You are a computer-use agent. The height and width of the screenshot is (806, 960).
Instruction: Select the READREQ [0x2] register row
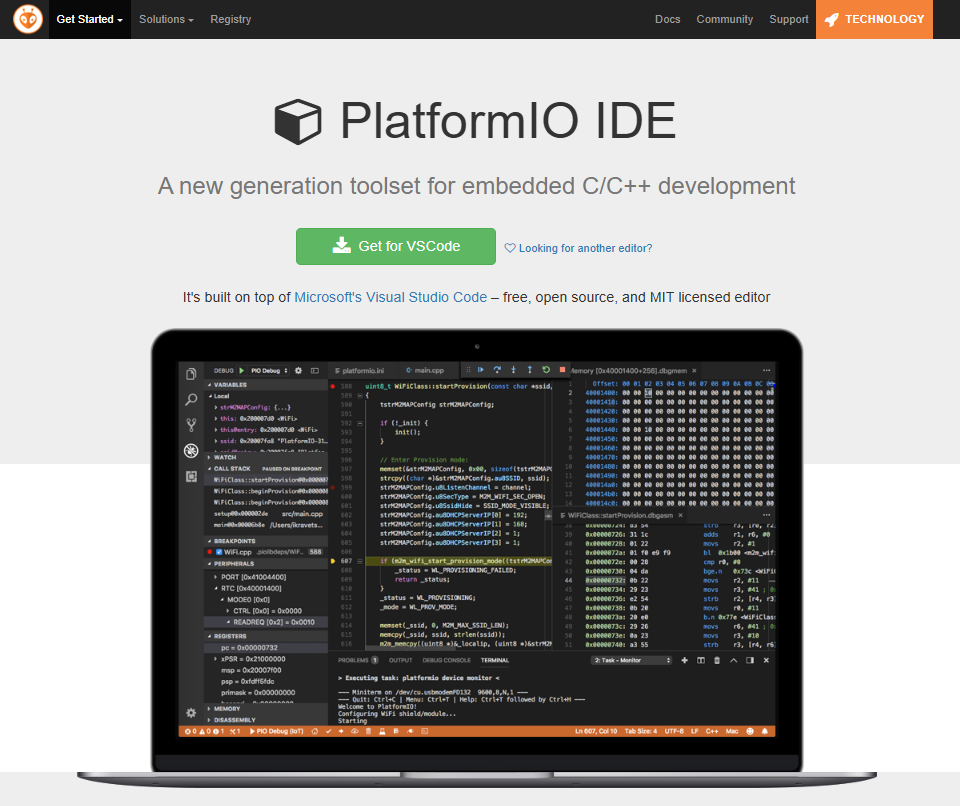[x=266, y=622]
